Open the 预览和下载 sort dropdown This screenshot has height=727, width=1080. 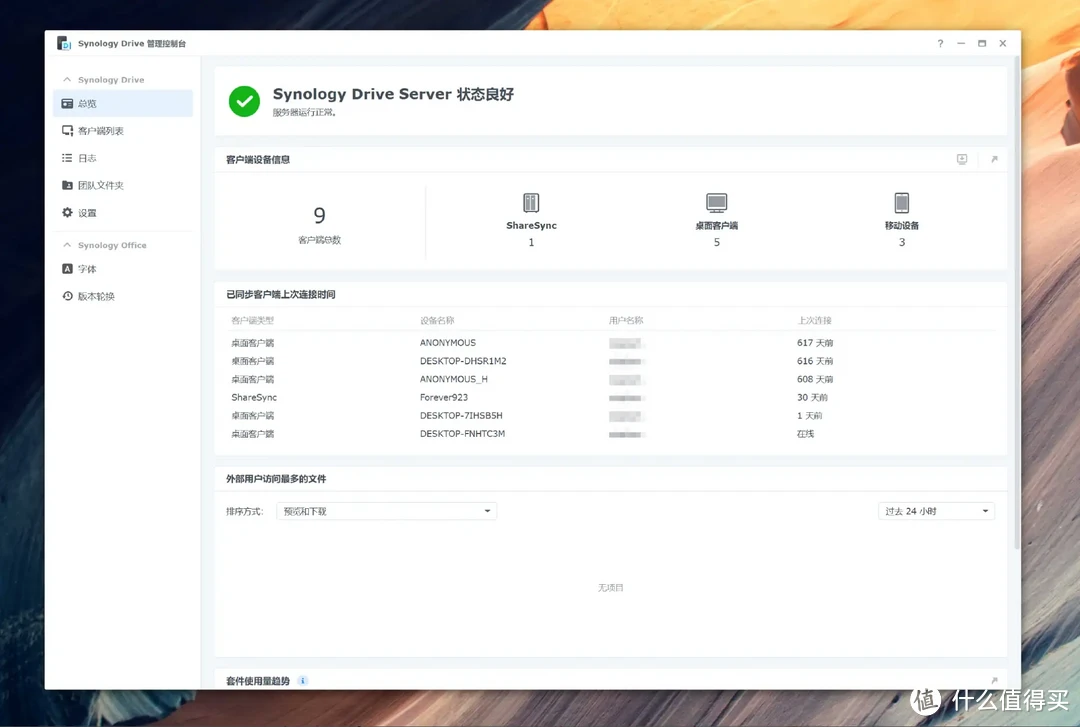tap(386, 511)
